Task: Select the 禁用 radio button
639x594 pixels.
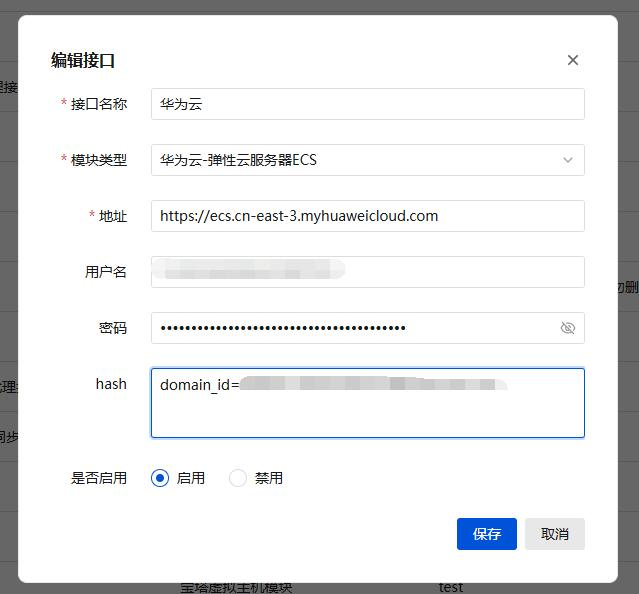Action: tap(238, 478)
